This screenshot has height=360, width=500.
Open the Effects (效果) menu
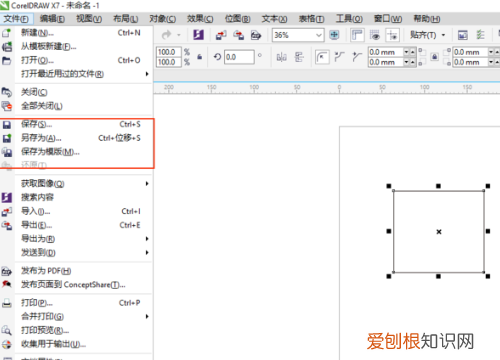coord(200,19)
